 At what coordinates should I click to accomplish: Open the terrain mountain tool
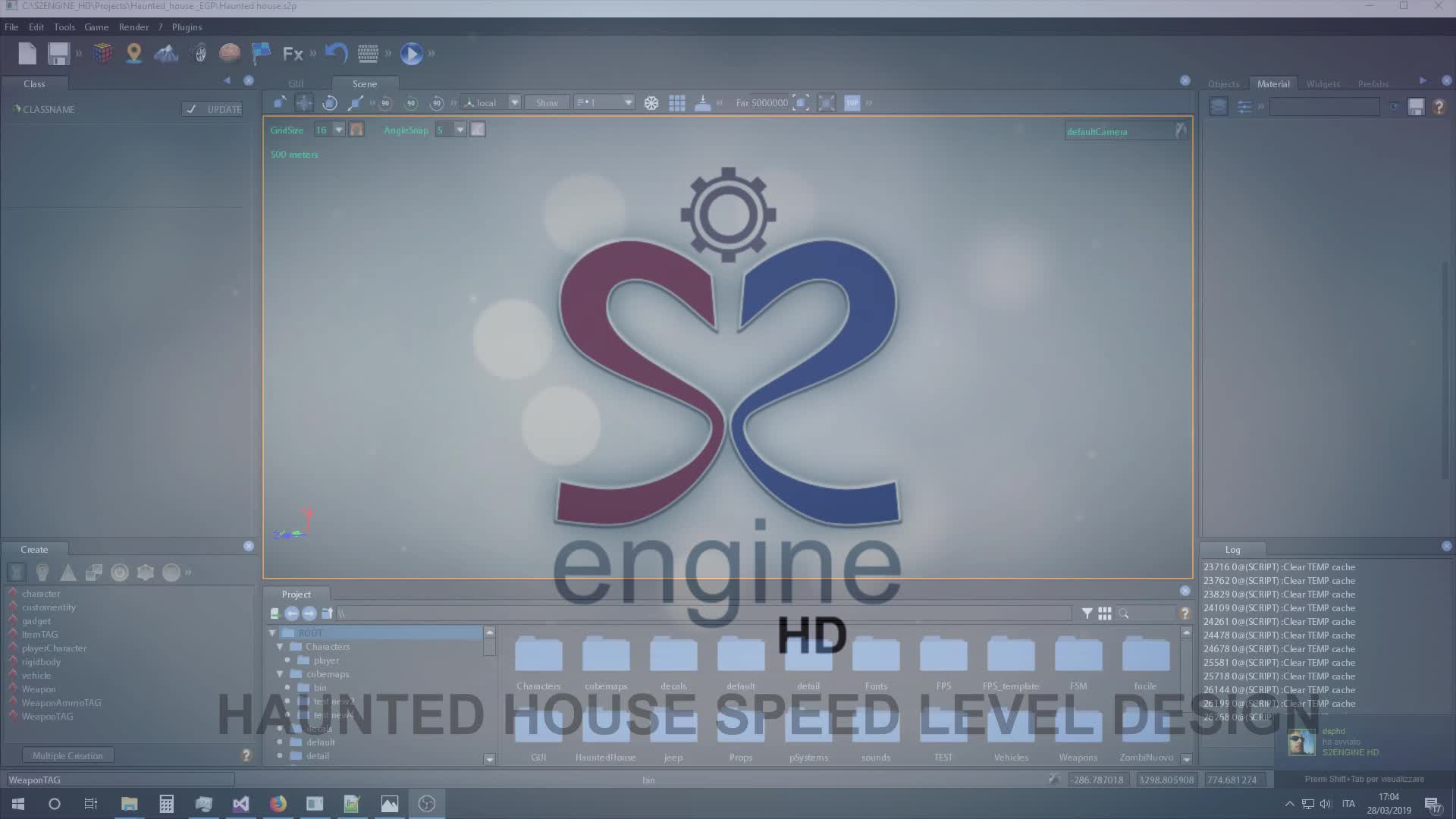click(166, 54)
